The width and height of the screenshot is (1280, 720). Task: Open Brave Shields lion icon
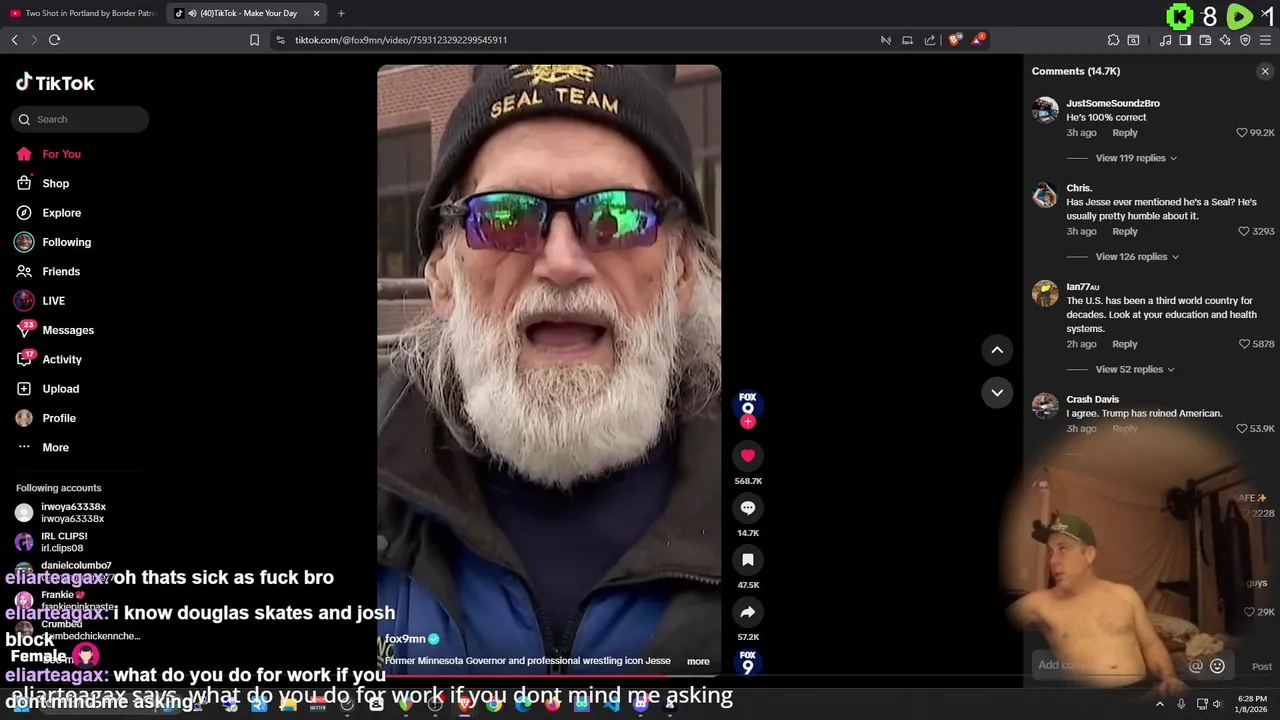(x=955, y=40)
